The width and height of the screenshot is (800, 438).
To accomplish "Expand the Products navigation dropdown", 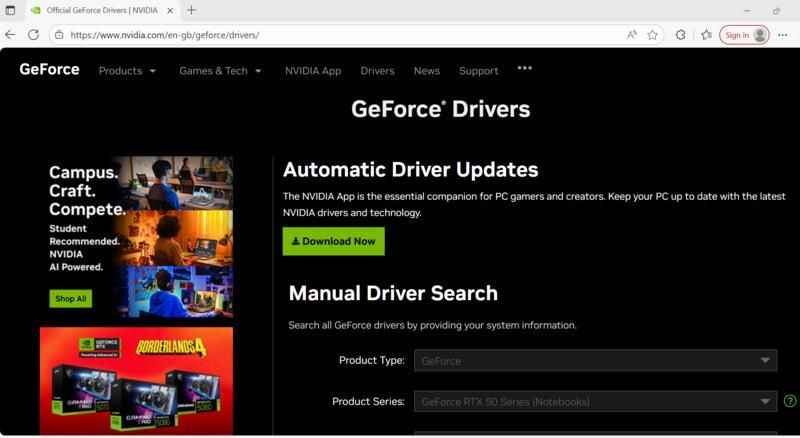I will [x=127, y=71].
